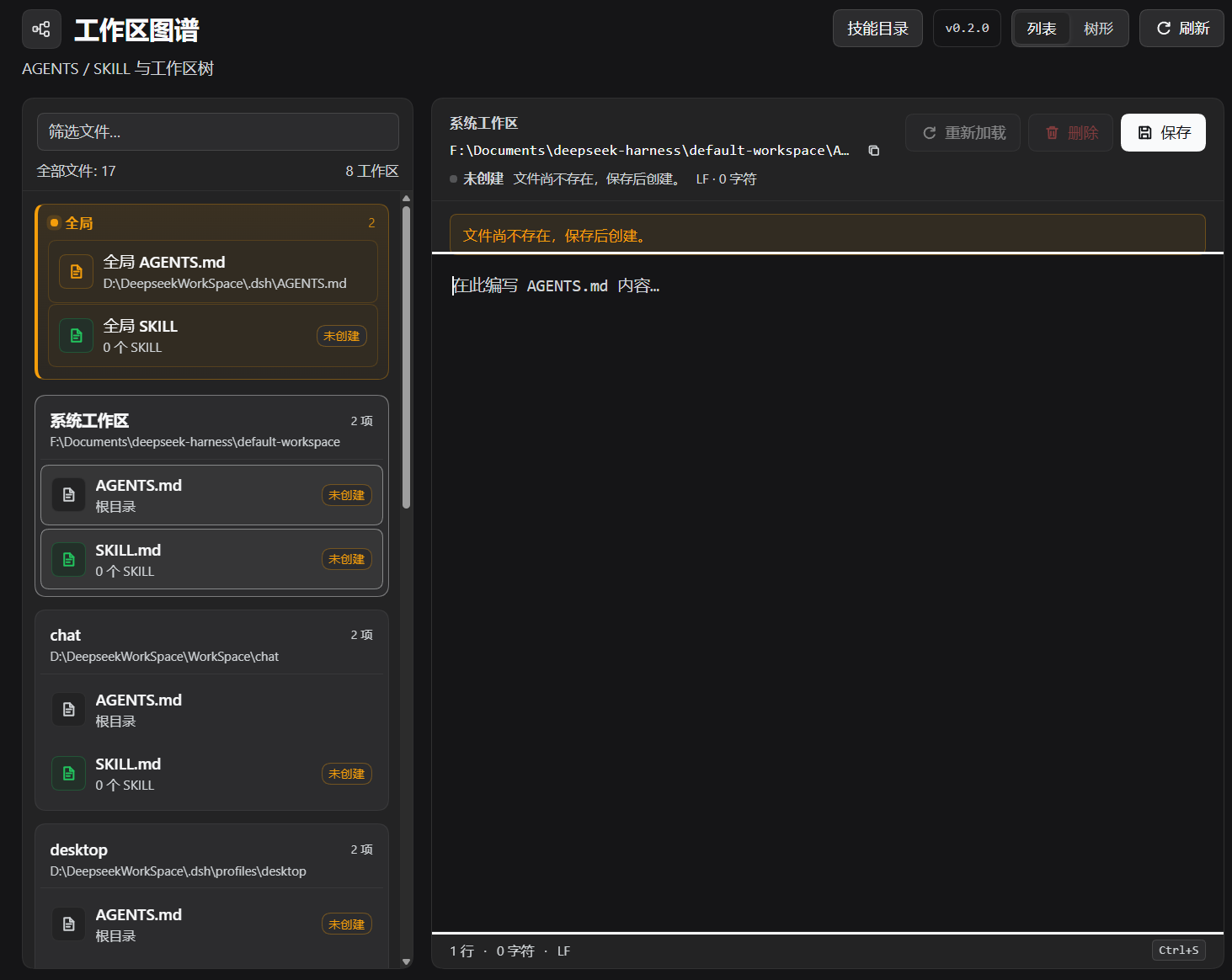The image size is (1232, 980).
Task: Click the 8 工作区 count label
Action: pyautogui.click(x=372, y=171)
